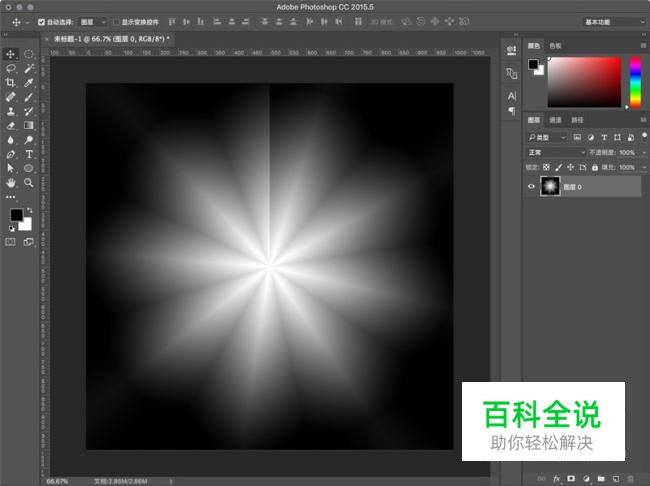Open the 基本功能 workspace dropdown

[x=612, y=21]
